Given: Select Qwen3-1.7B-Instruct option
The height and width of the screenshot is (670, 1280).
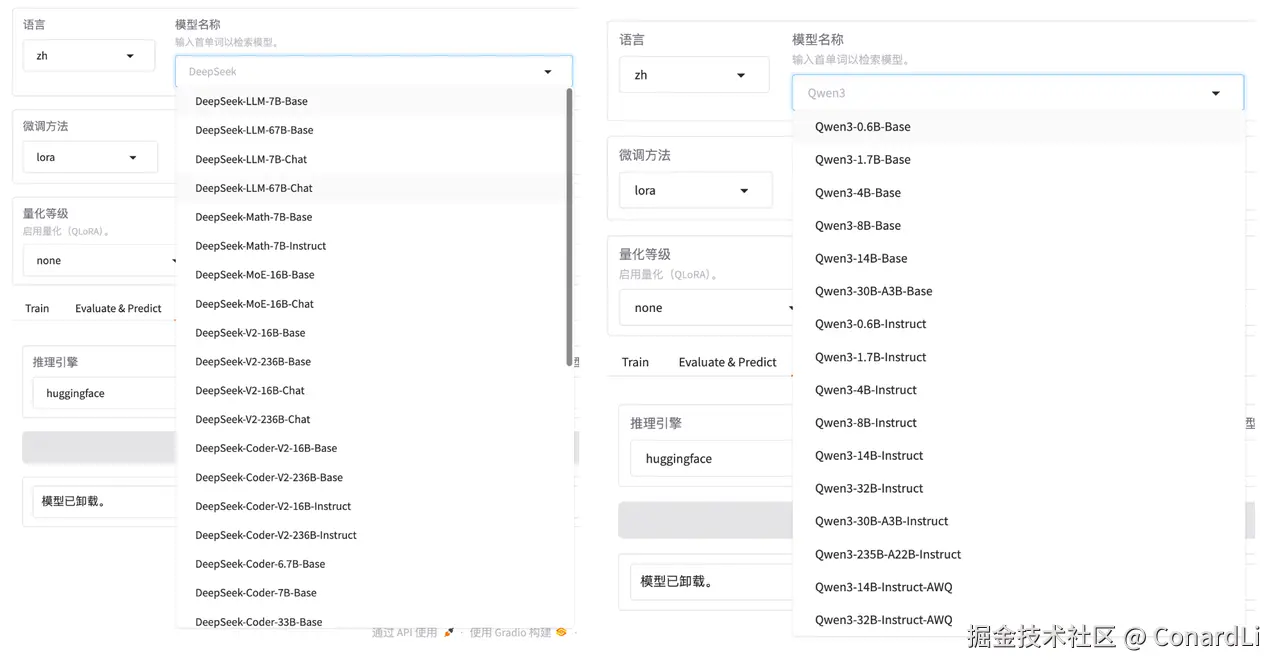Looking at the screenshot, I should click(1018, 357).
